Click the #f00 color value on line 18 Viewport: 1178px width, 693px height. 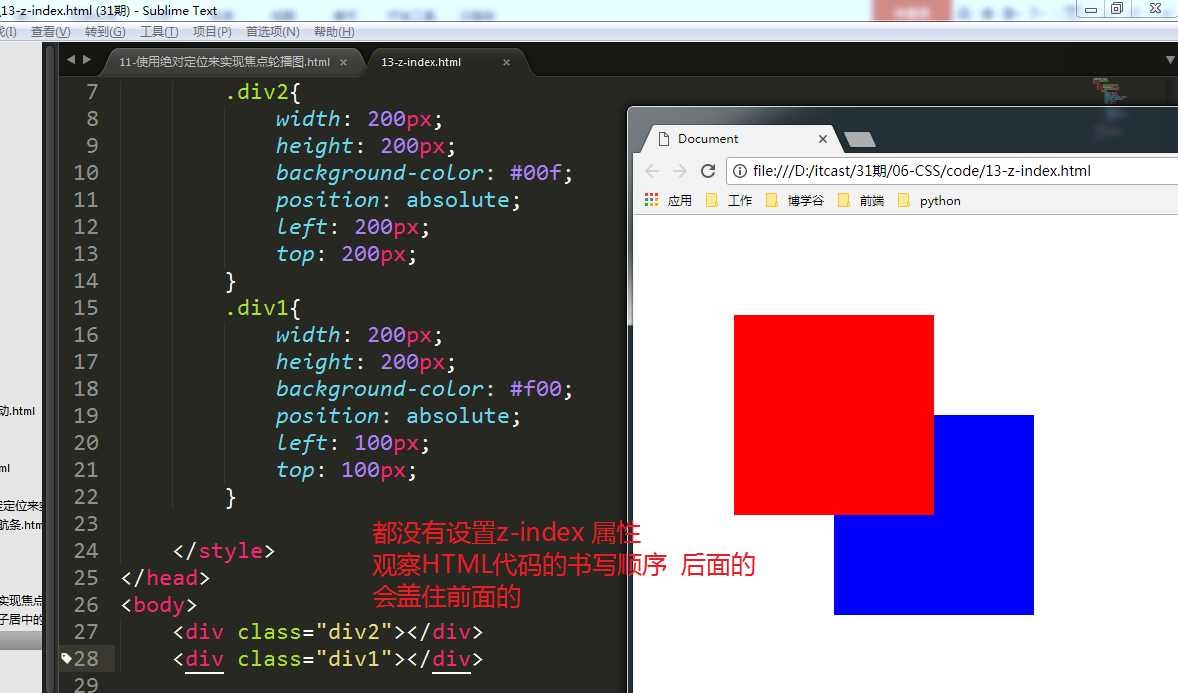[536, 389]
